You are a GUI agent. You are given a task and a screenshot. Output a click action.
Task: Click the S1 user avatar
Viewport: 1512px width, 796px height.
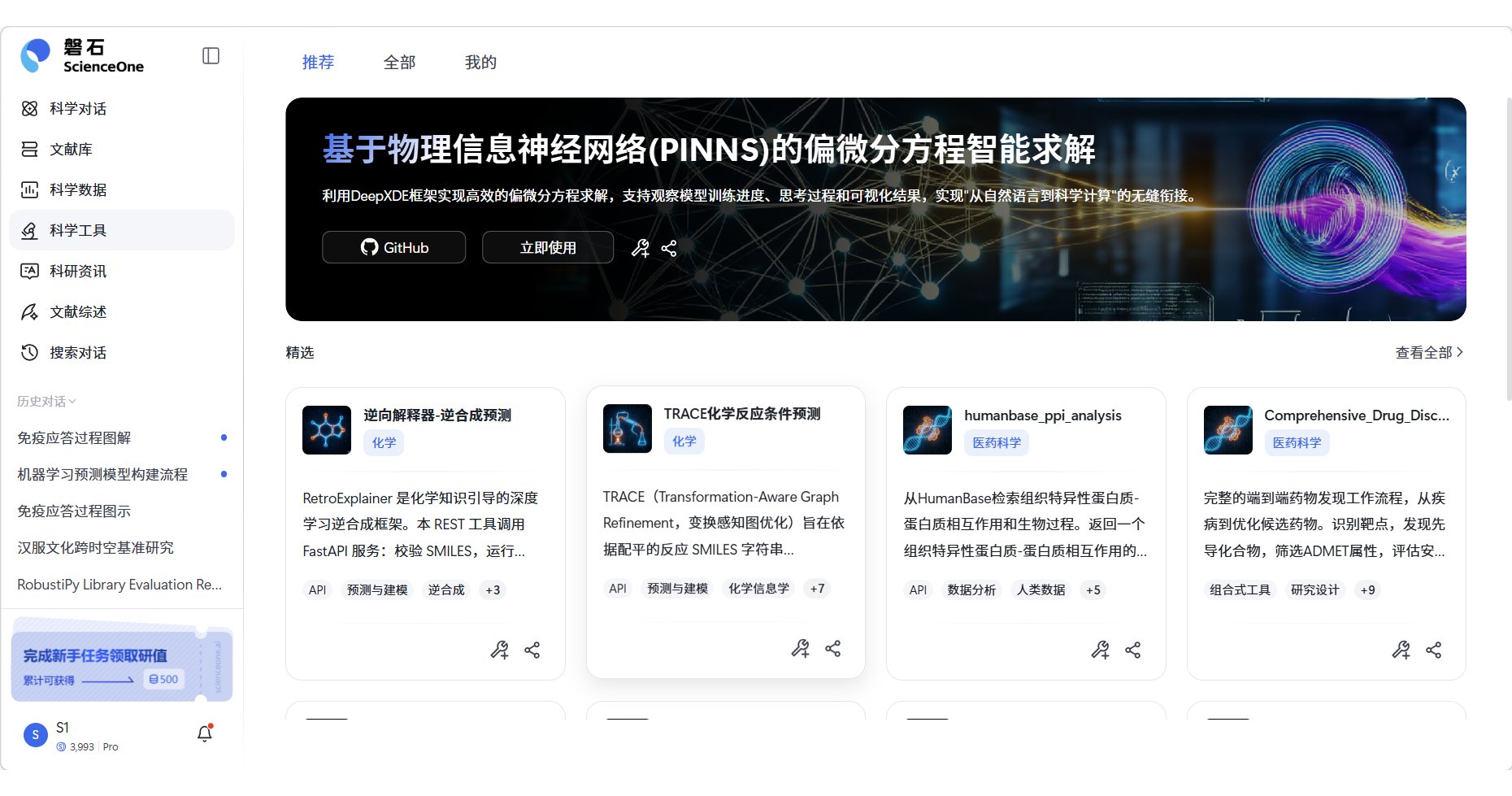point(35,735)
